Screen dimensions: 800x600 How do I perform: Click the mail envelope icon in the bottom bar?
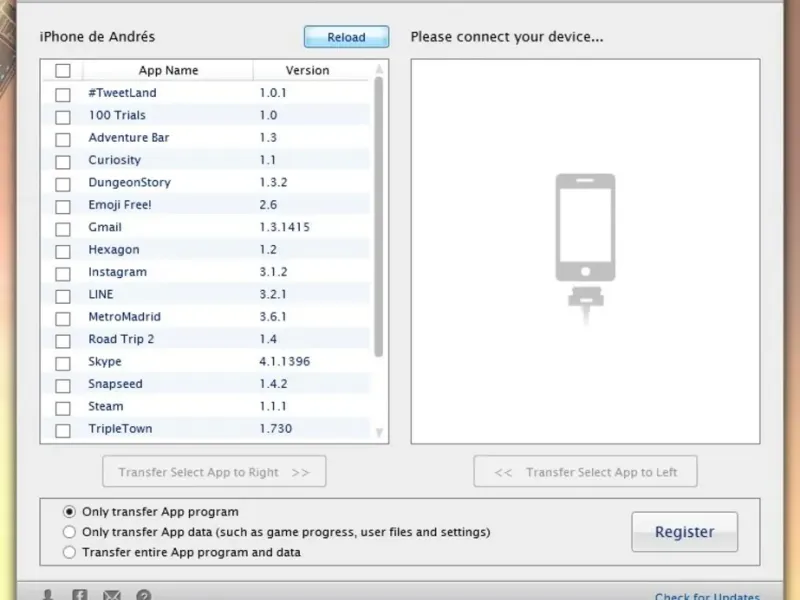(112, 595)
